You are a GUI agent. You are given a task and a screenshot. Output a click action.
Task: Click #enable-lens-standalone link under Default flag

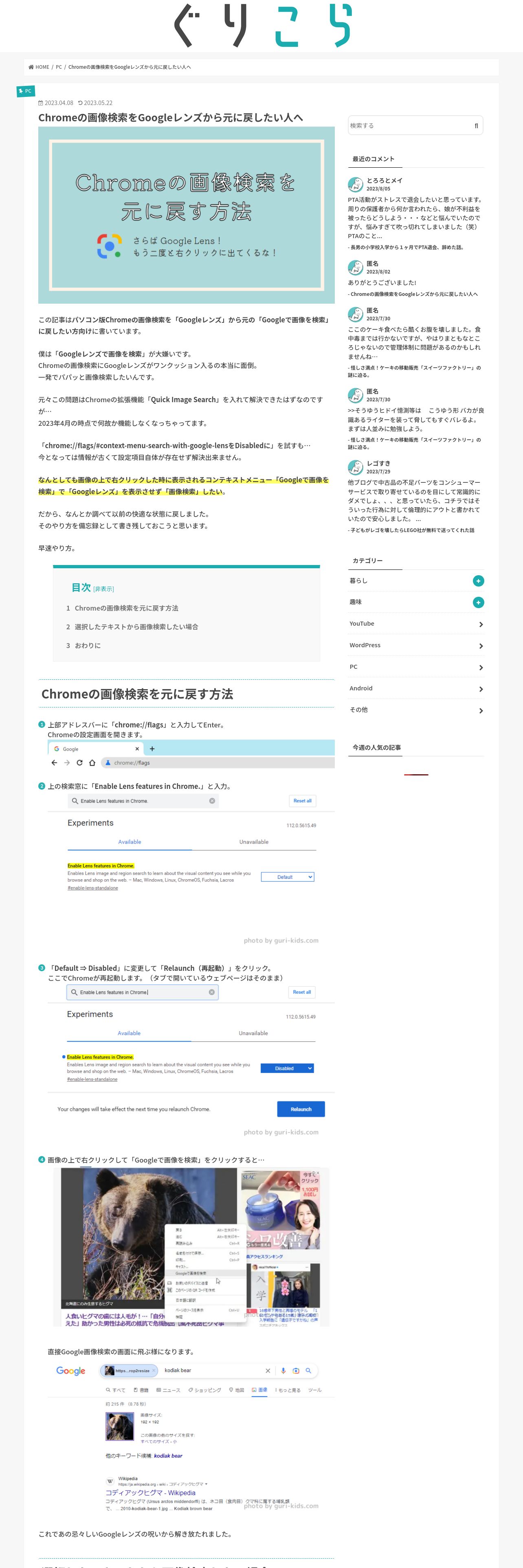pyautogui.click(x=92, y=888)
